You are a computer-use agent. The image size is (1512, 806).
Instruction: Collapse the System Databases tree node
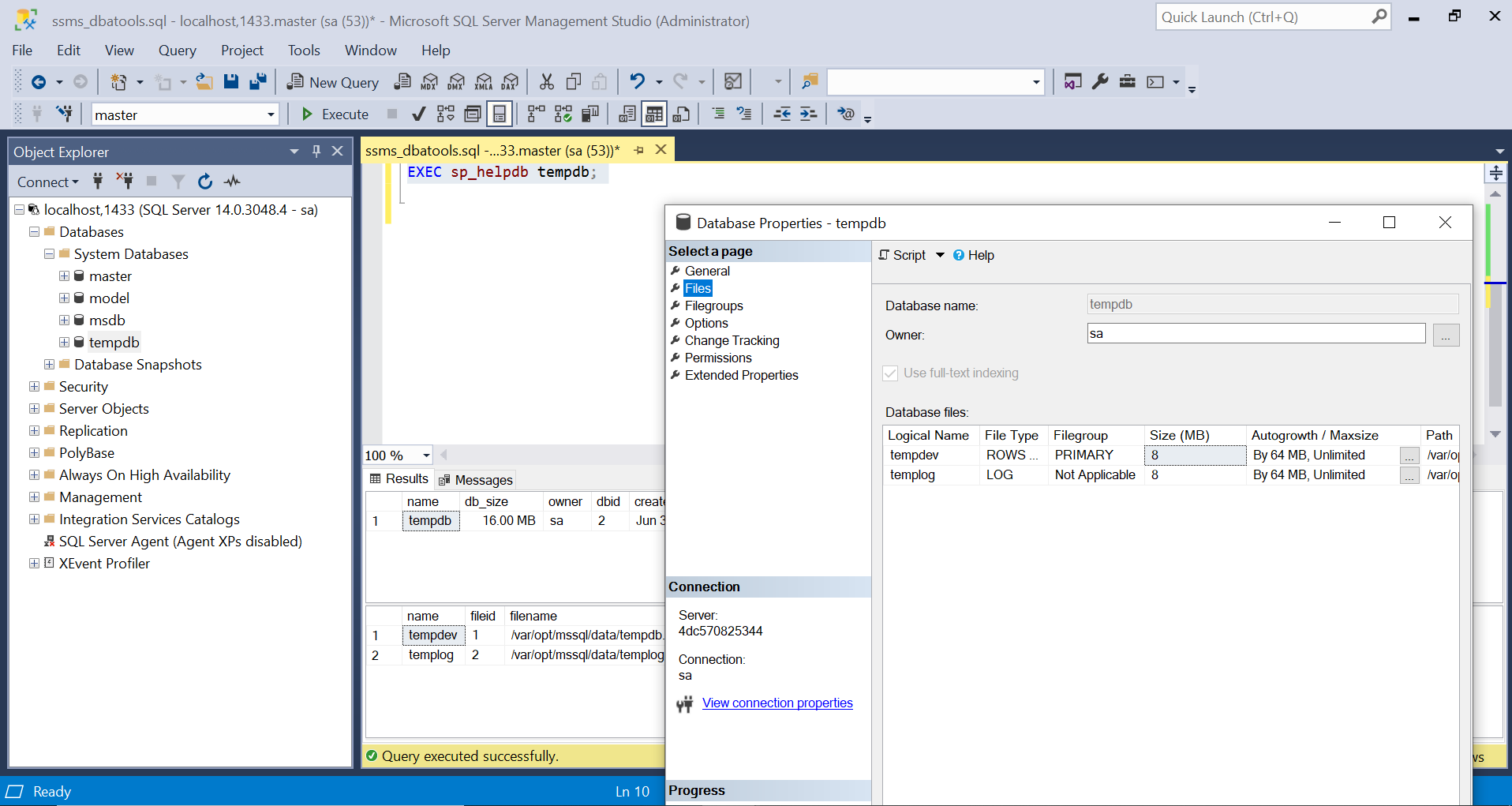[47, 254]
